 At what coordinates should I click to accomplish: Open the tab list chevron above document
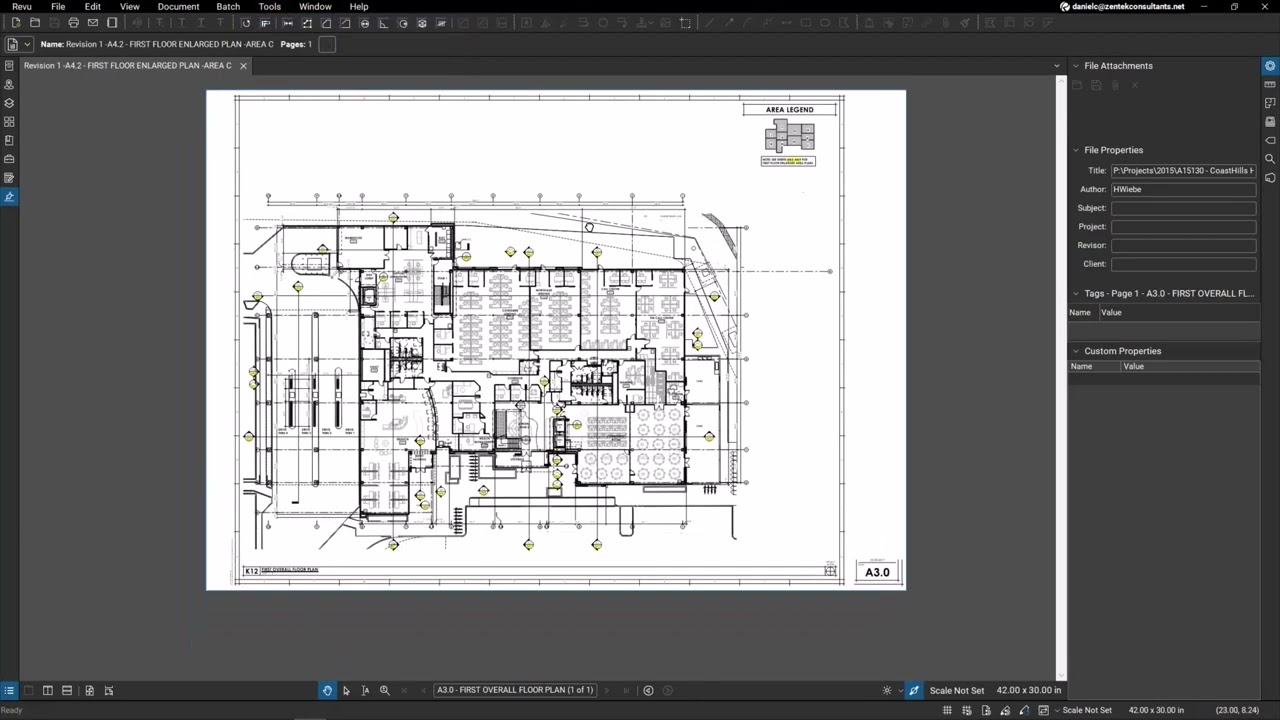coord(1057,66)
